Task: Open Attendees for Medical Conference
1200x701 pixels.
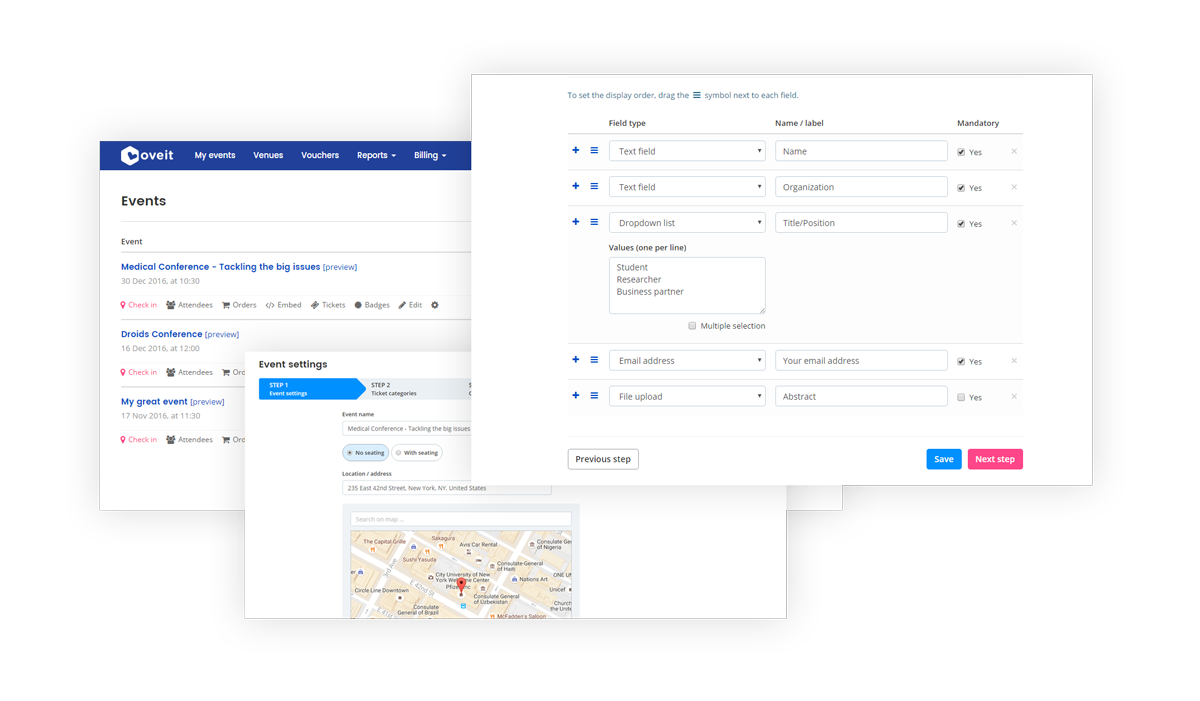Action: [x=190, y=305]
